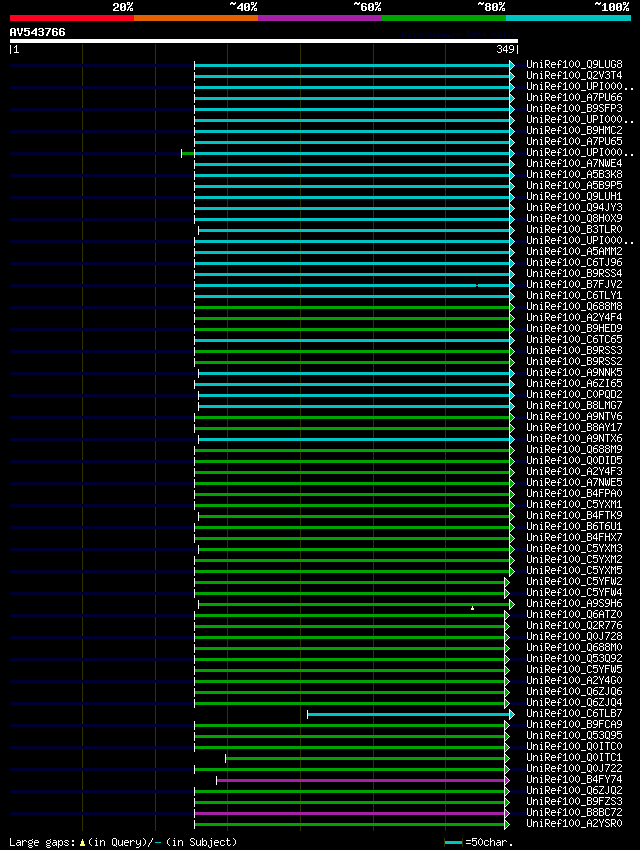Select the hit label UniRef100_Q9LUH1

coord(574,196)
